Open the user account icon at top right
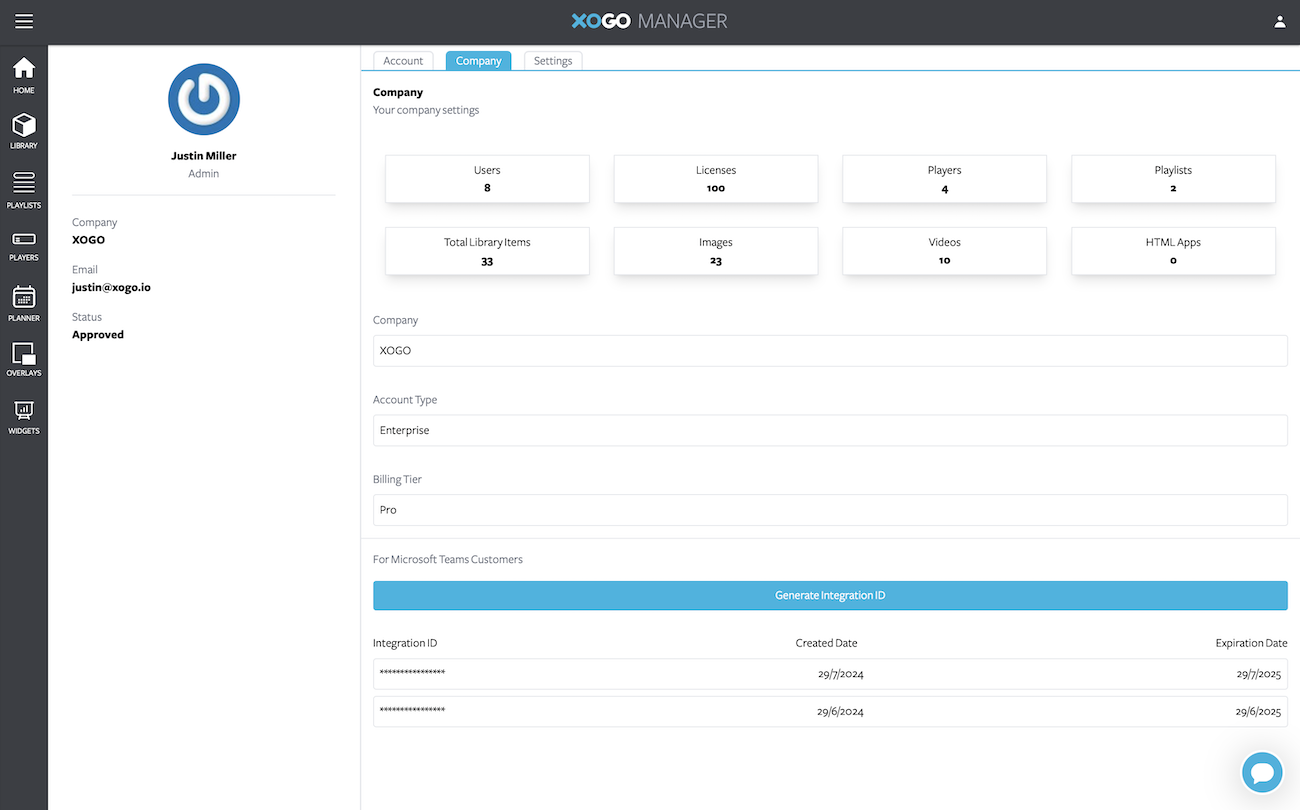 [1280, 20]
